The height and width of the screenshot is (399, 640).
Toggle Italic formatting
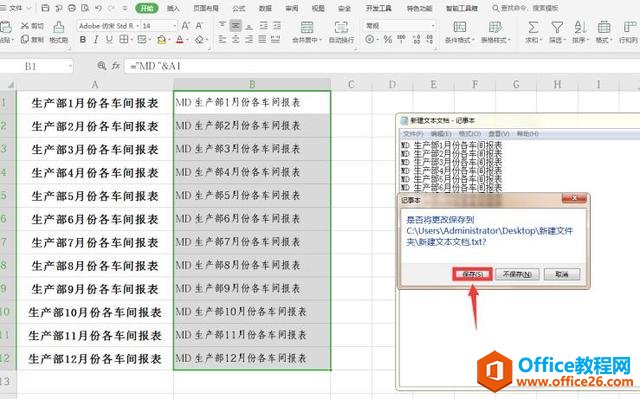tap(96, 40)
